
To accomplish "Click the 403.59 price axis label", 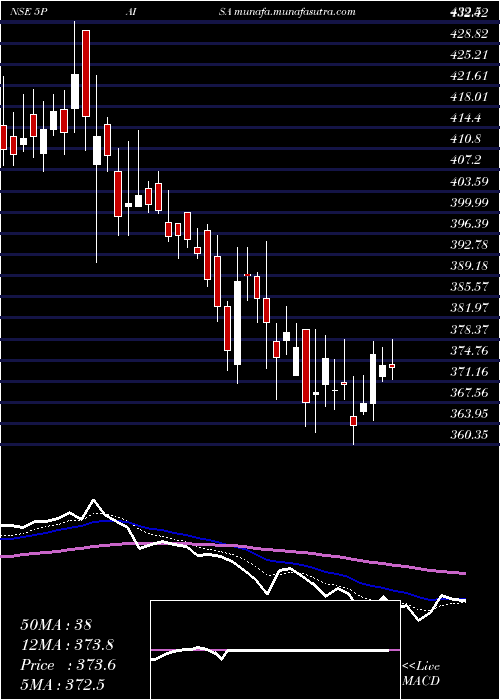I will coord(468,182).
